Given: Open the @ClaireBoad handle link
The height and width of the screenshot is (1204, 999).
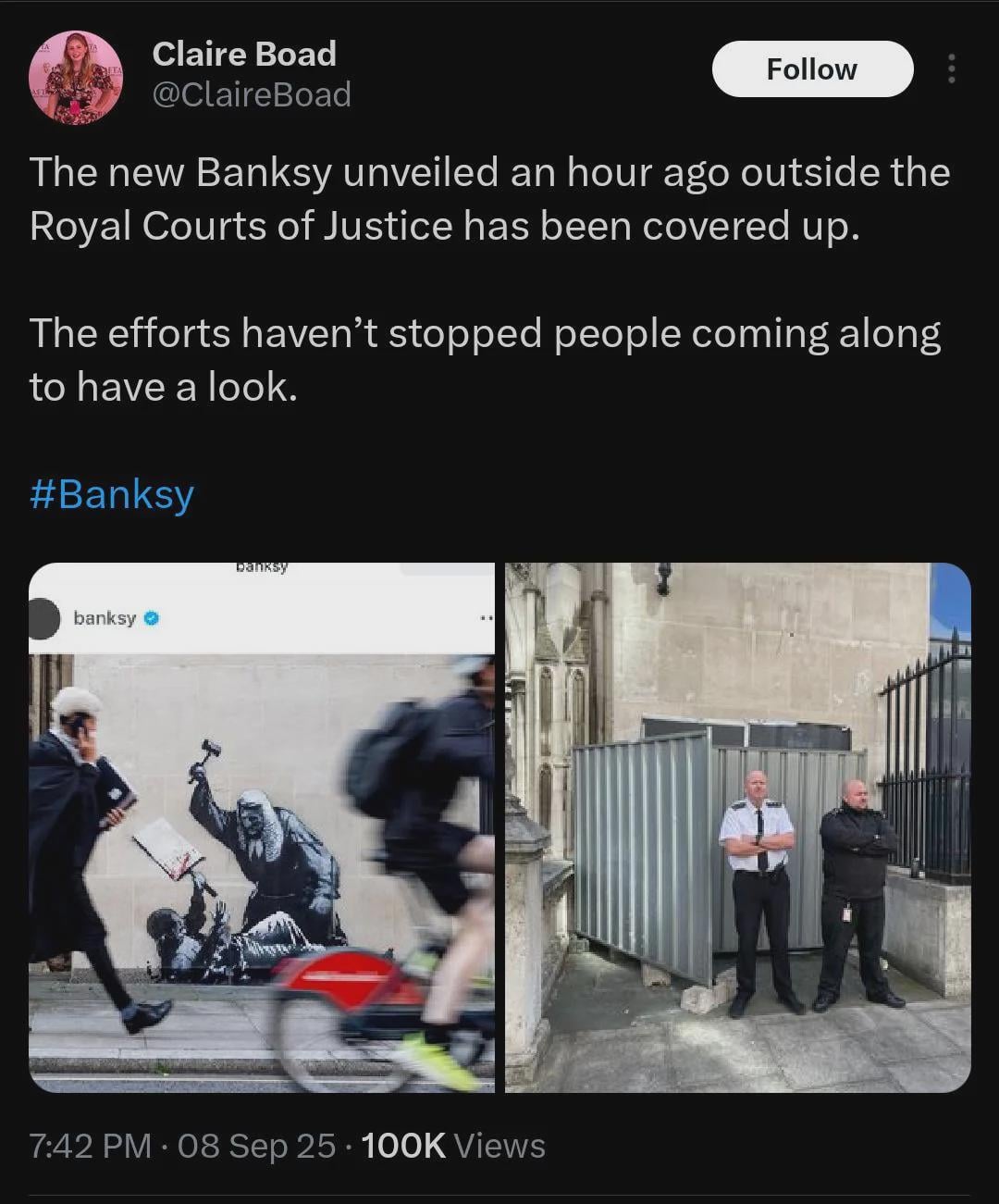Looking at the screenshot, I should 252,94.
